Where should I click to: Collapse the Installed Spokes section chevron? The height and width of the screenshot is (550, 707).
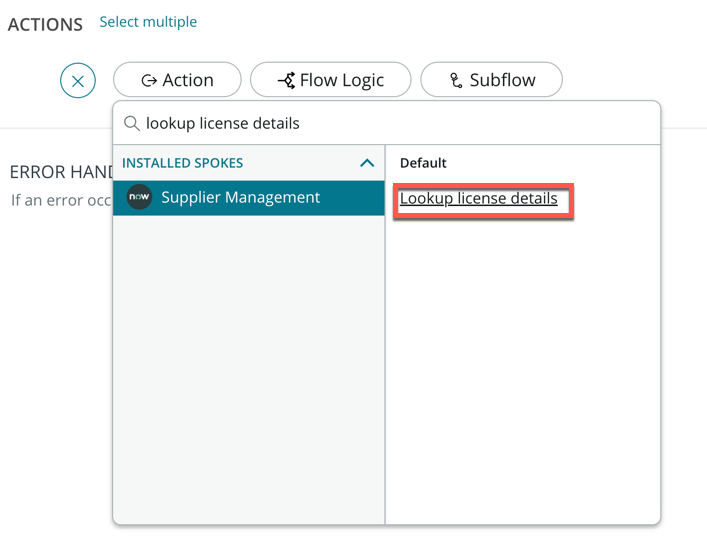pos(367,163)
